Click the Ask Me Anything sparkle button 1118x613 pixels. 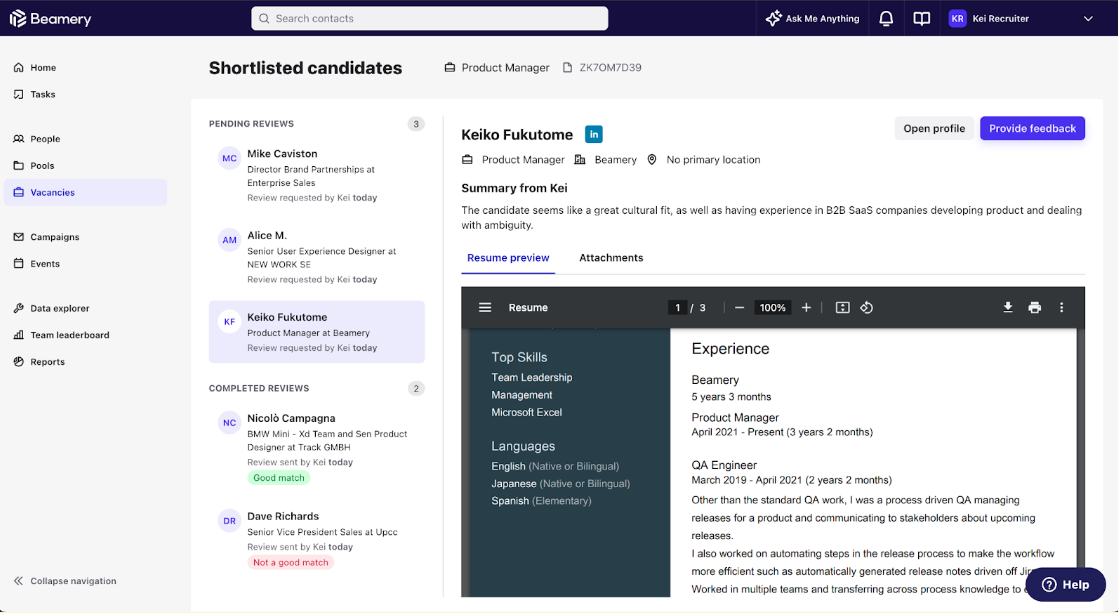pos(812,19)
